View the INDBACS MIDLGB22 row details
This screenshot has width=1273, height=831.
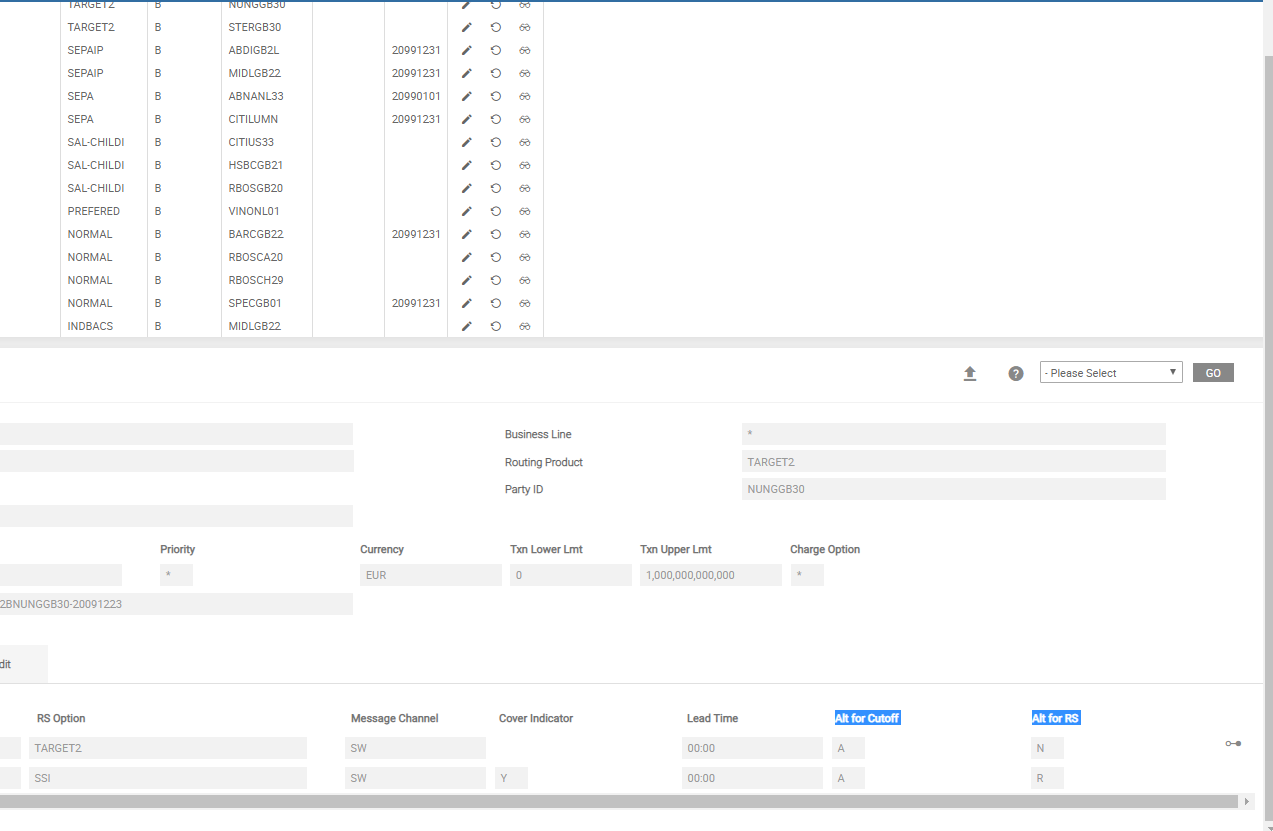coord(525,326)
